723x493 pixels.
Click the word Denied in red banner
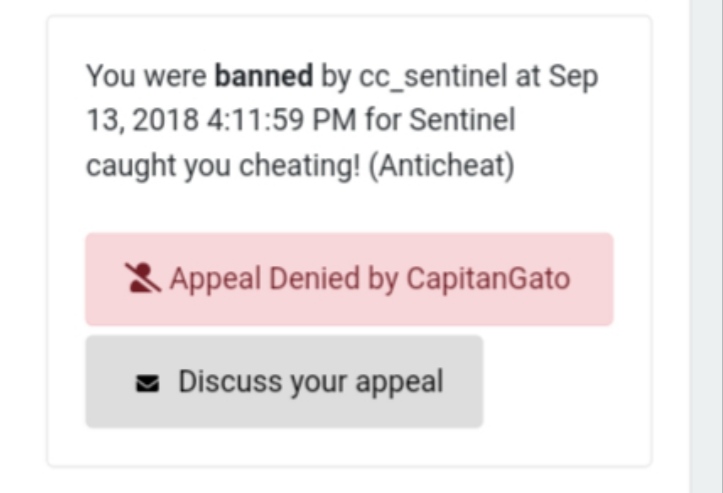pos(314,279)
